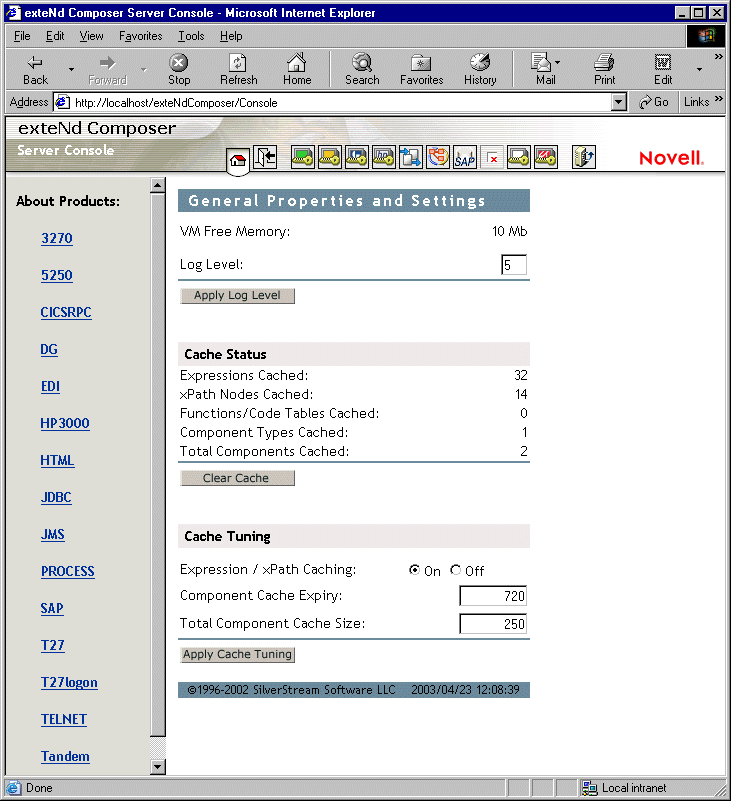
Task: Open the File menu
Action: click(x=22, y=36)
